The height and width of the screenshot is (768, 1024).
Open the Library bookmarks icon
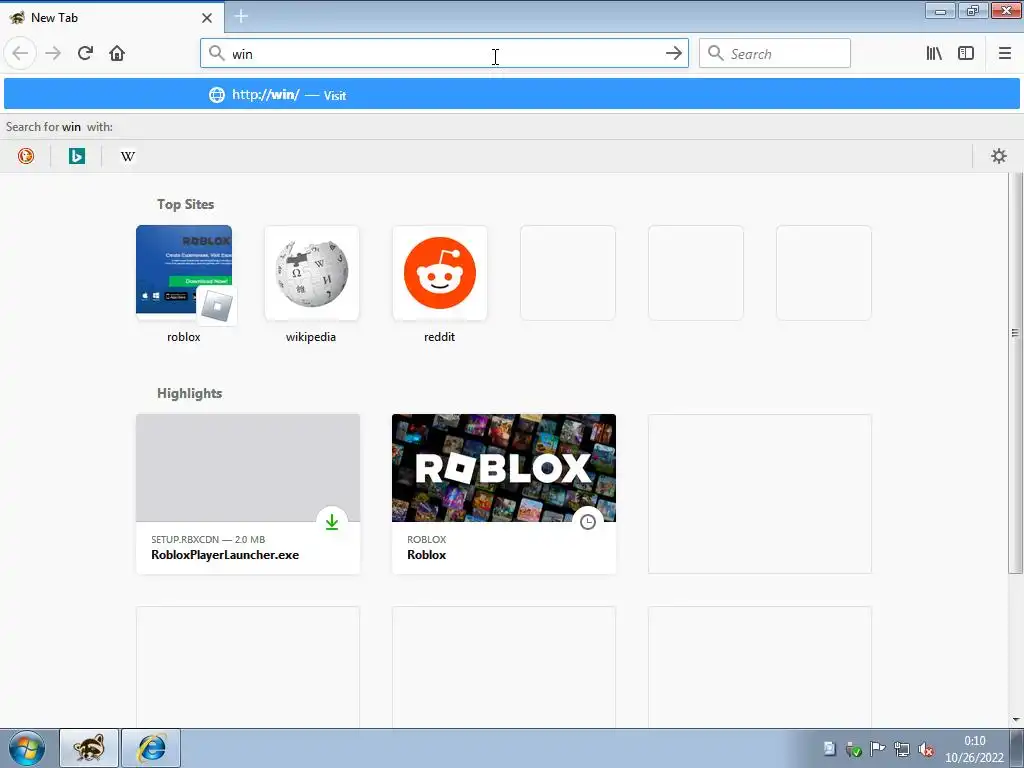pos(934,53)
